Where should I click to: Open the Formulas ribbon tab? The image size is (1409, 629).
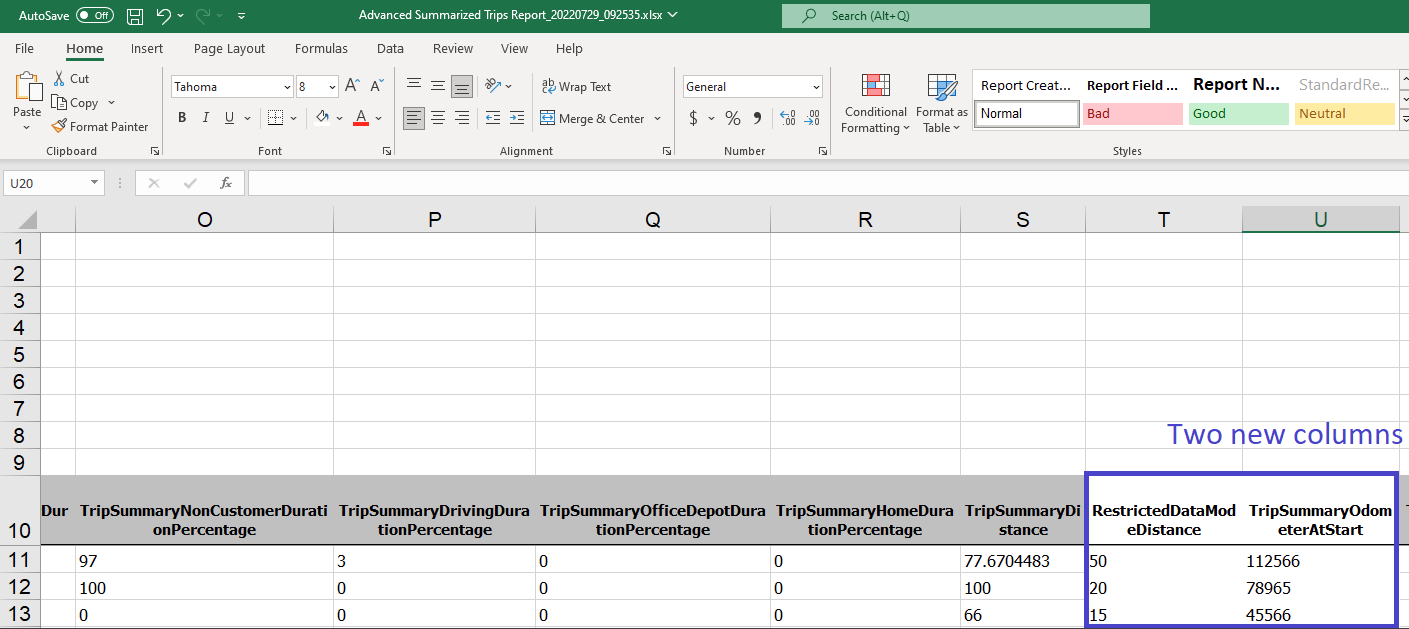pos(321,48)
